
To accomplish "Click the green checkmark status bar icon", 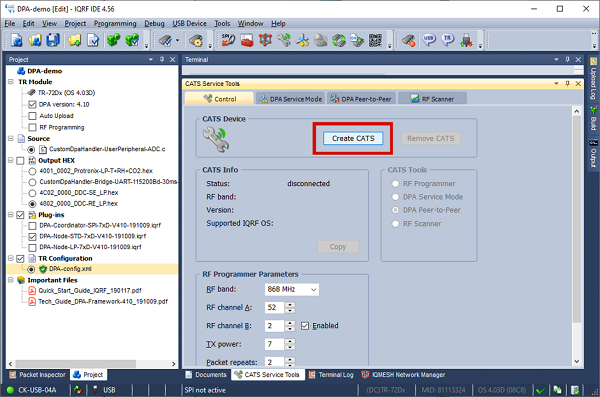I will pos(541,390).
